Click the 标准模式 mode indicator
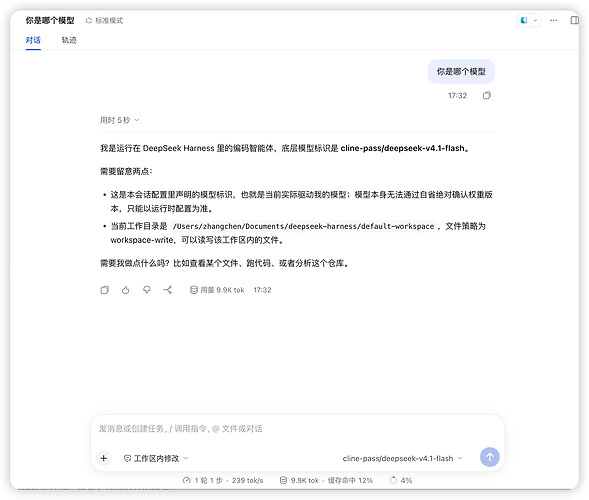589x500 pixels. pos(104,21)
